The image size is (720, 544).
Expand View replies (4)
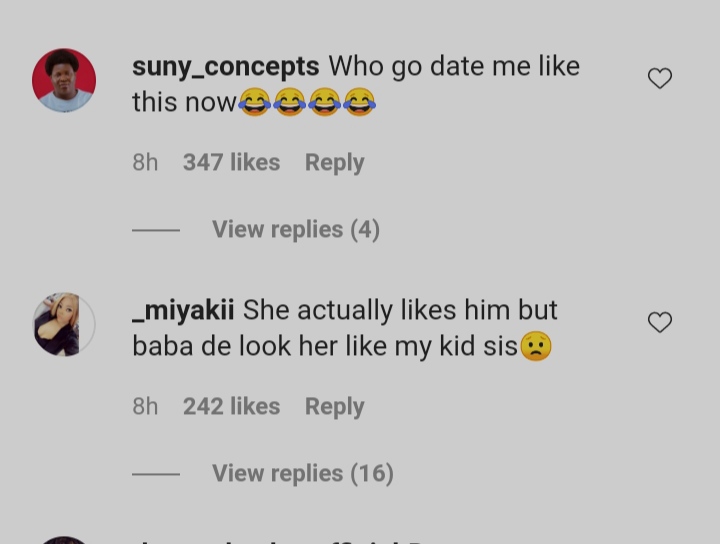pyautogui.click(x=295, y=229)
